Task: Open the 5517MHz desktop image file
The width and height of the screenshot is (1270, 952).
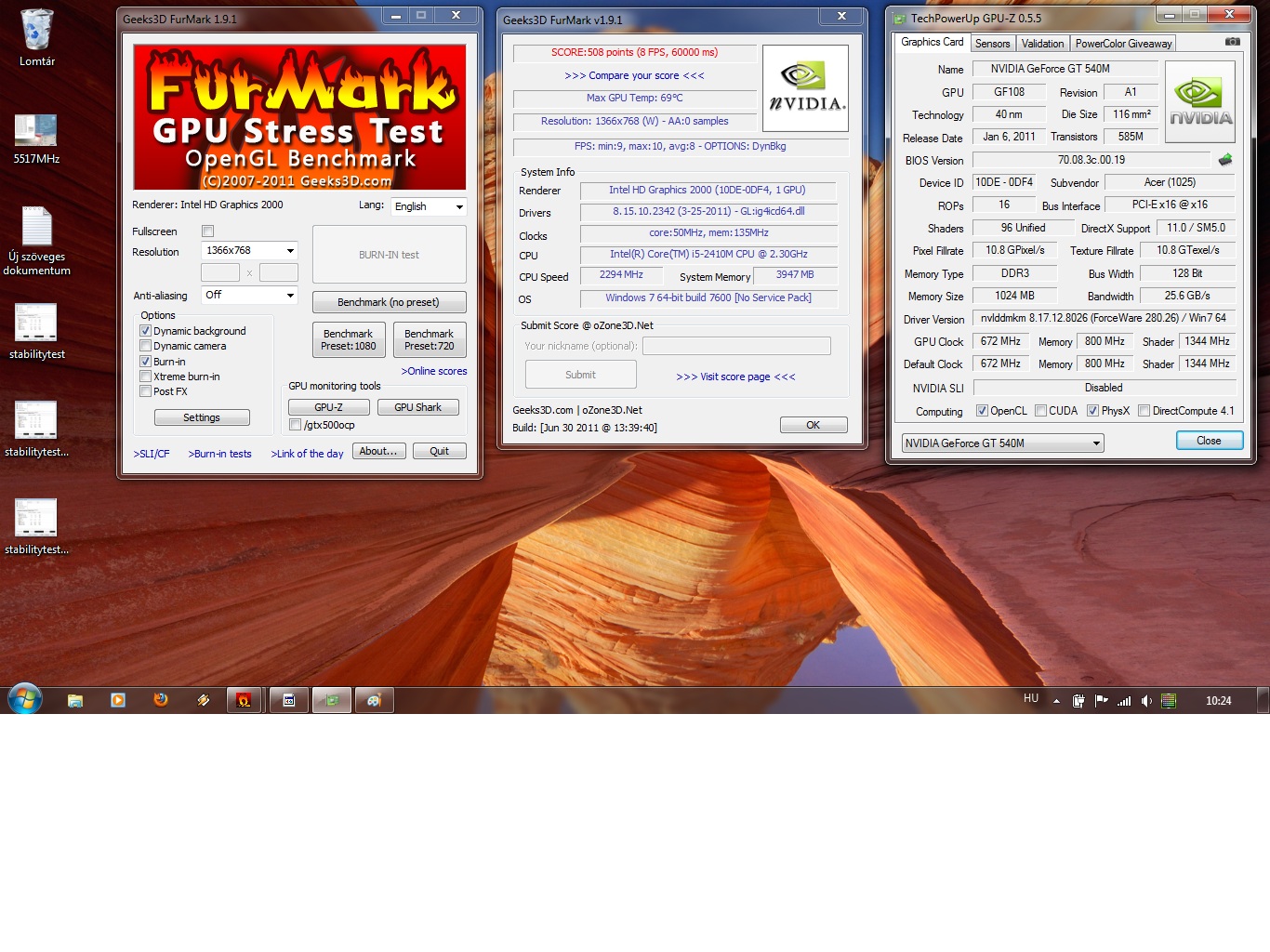Action: click(36, 139)
